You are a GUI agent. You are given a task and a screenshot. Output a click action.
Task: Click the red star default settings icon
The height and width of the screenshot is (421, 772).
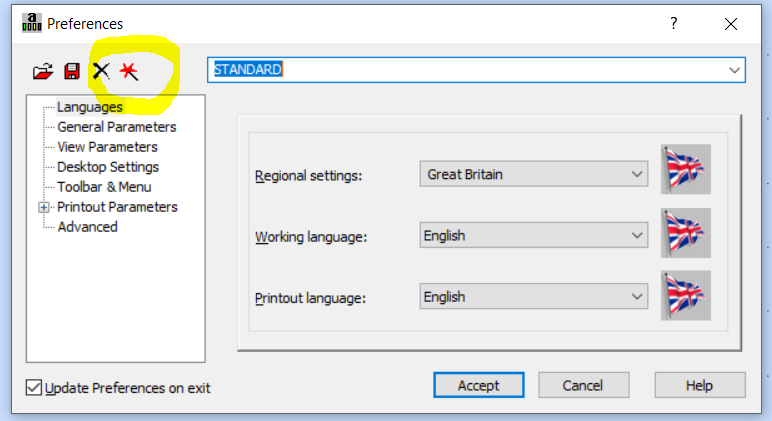pos(129,71)
